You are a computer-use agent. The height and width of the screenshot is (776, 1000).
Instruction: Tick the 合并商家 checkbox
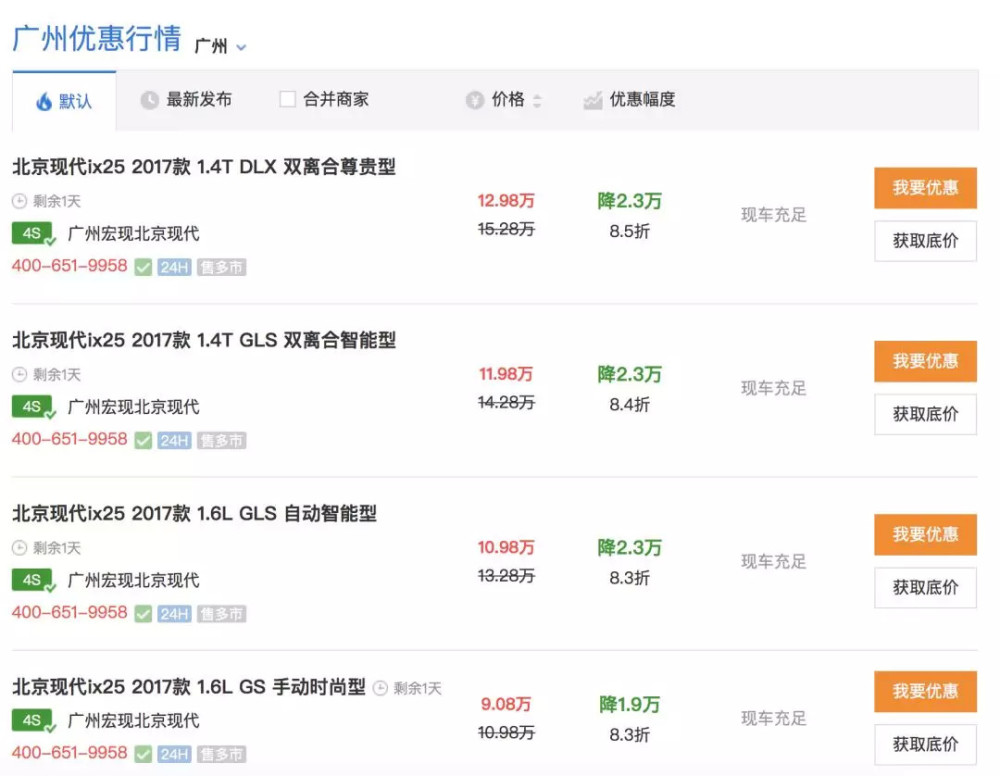288,100
